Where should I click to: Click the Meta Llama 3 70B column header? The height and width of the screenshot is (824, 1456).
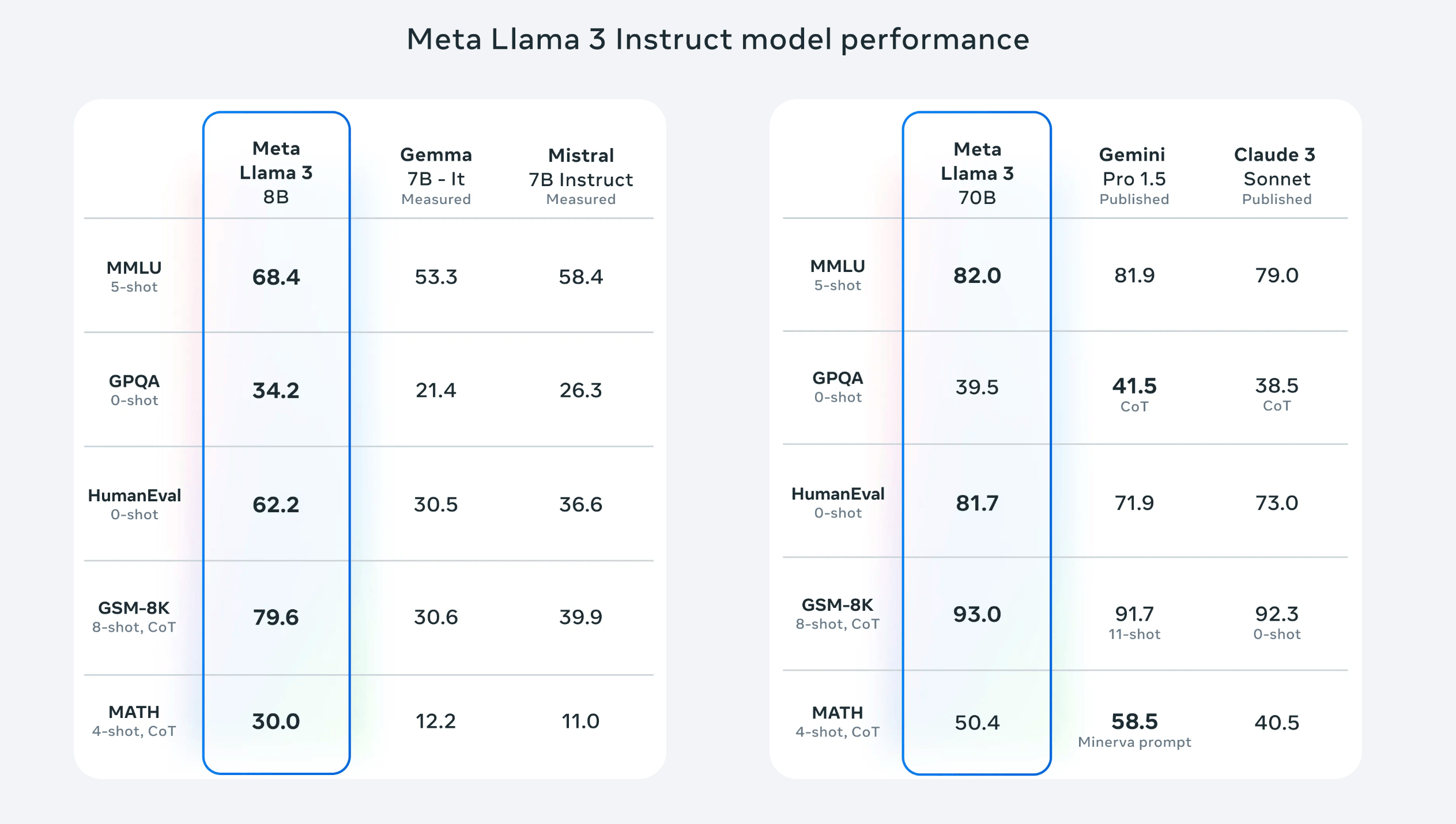977,173
